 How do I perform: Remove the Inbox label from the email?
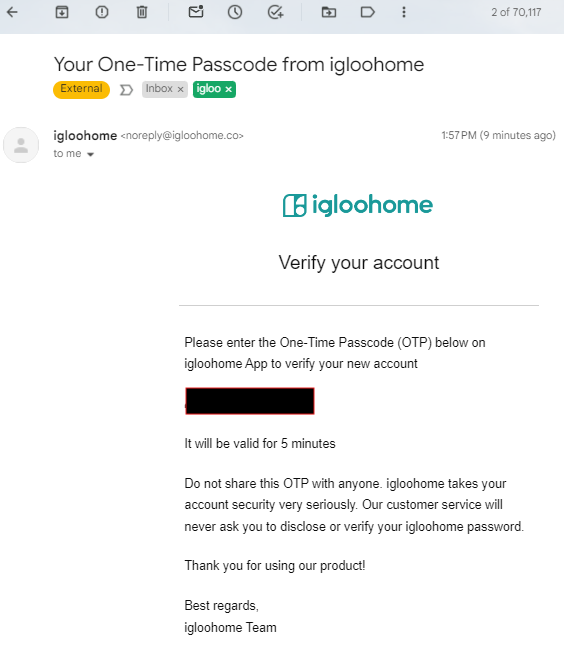(x=180, y=89)
